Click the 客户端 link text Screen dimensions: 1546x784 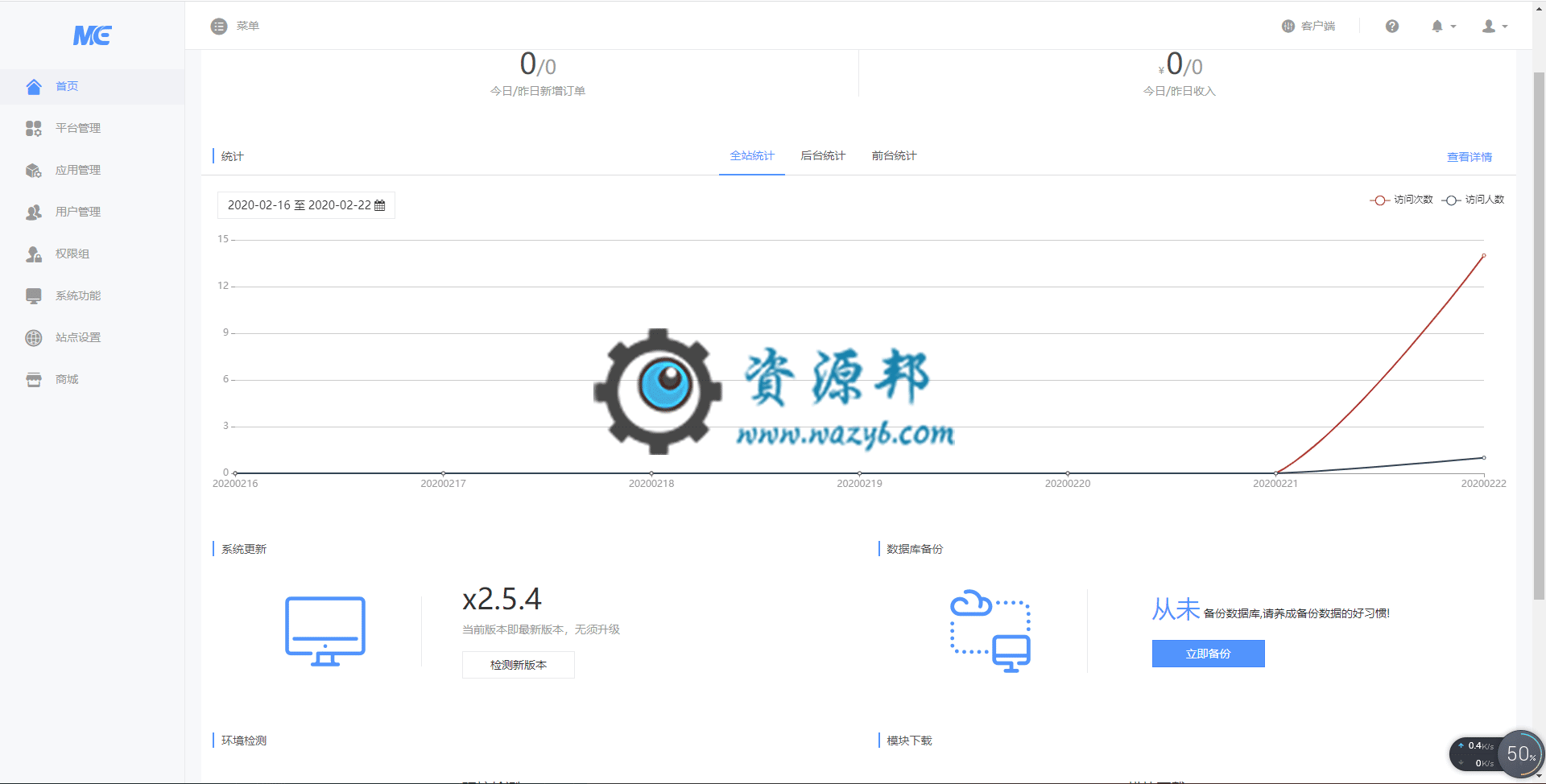click(x=1318, y=27)
